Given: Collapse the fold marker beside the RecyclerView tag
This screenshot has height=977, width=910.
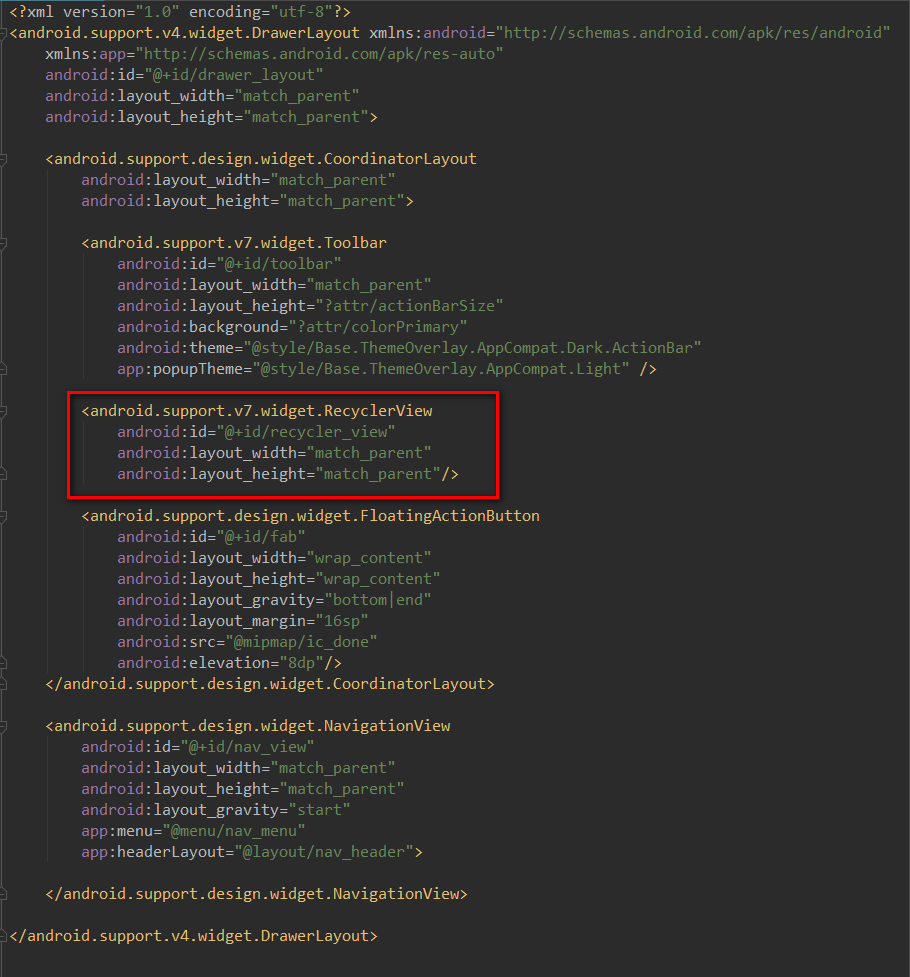Looking at the screenshot, I should tap(3, 412).
